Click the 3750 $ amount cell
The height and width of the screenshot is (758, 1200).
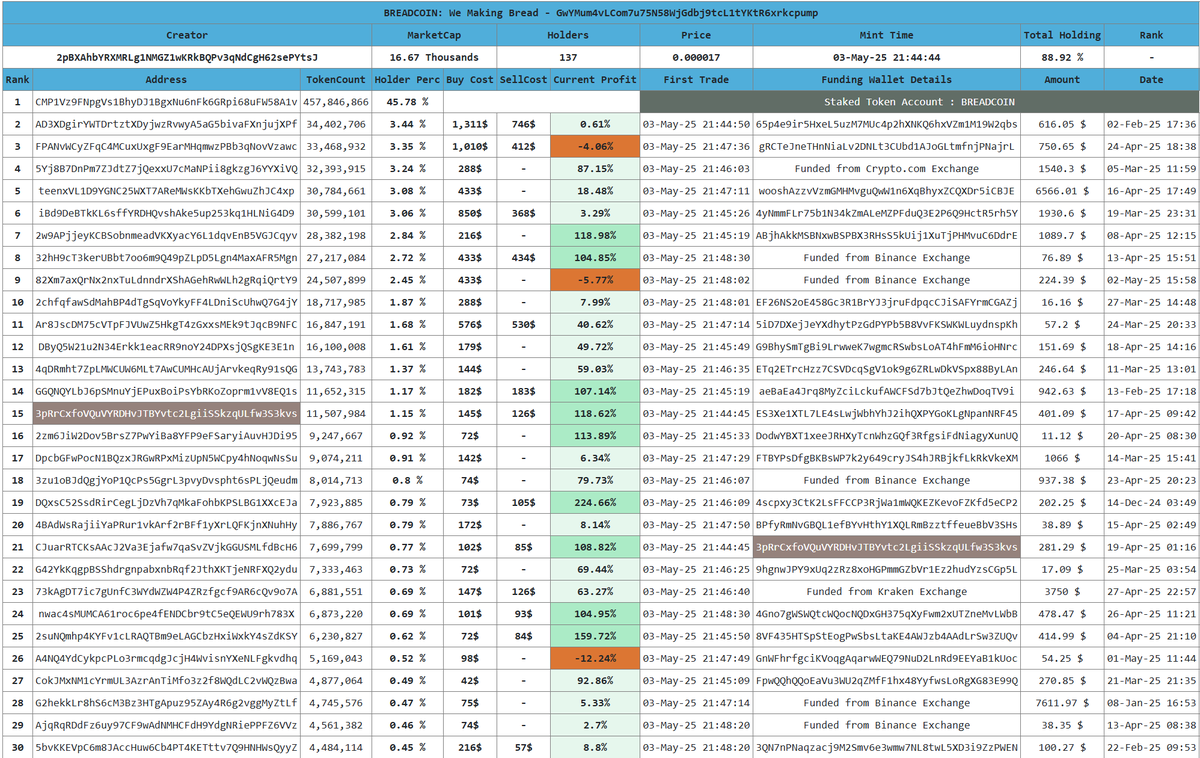pos(1061,591)
